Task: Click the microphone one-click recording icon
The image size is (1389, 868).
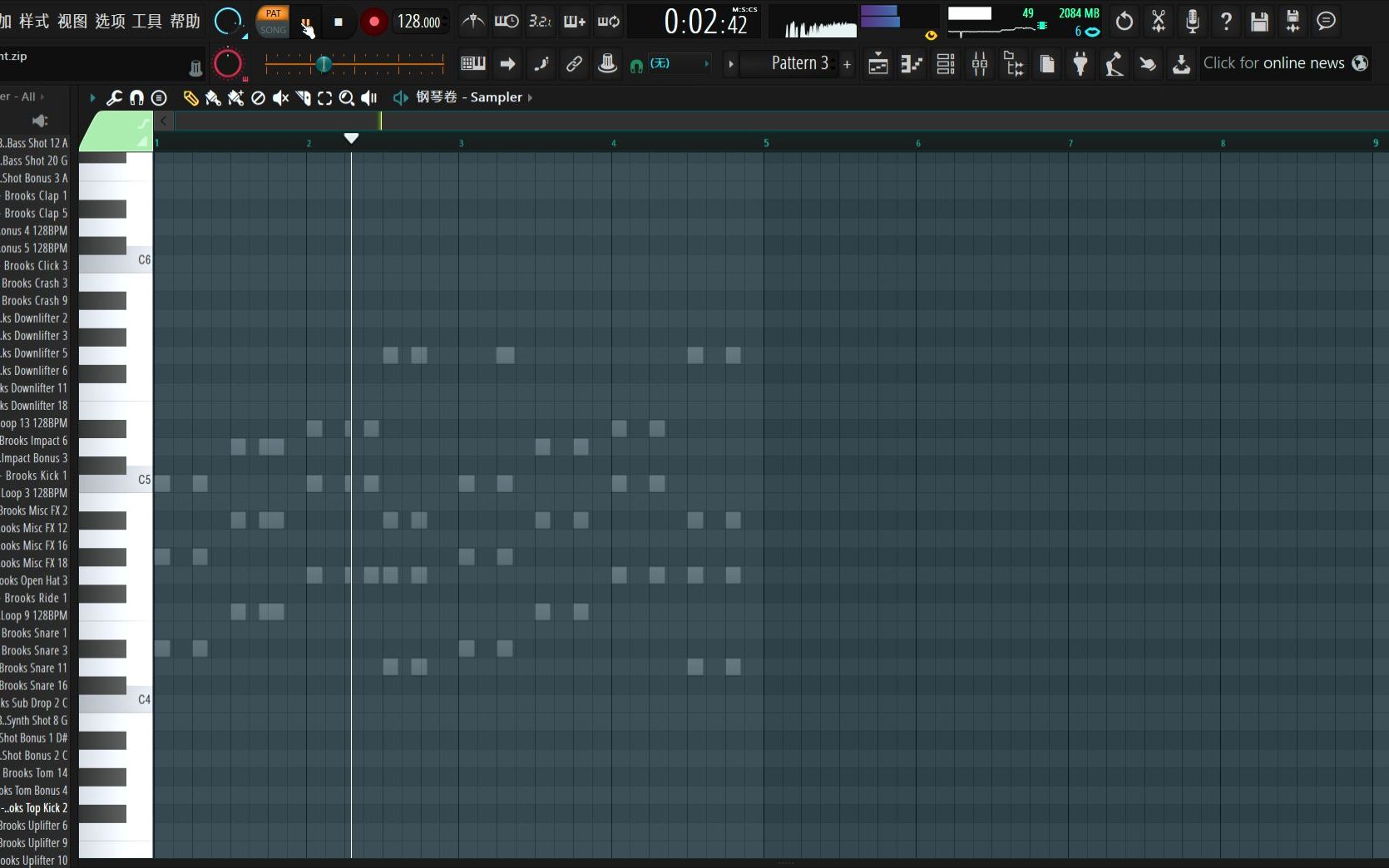Action: tap(1192, 21)
